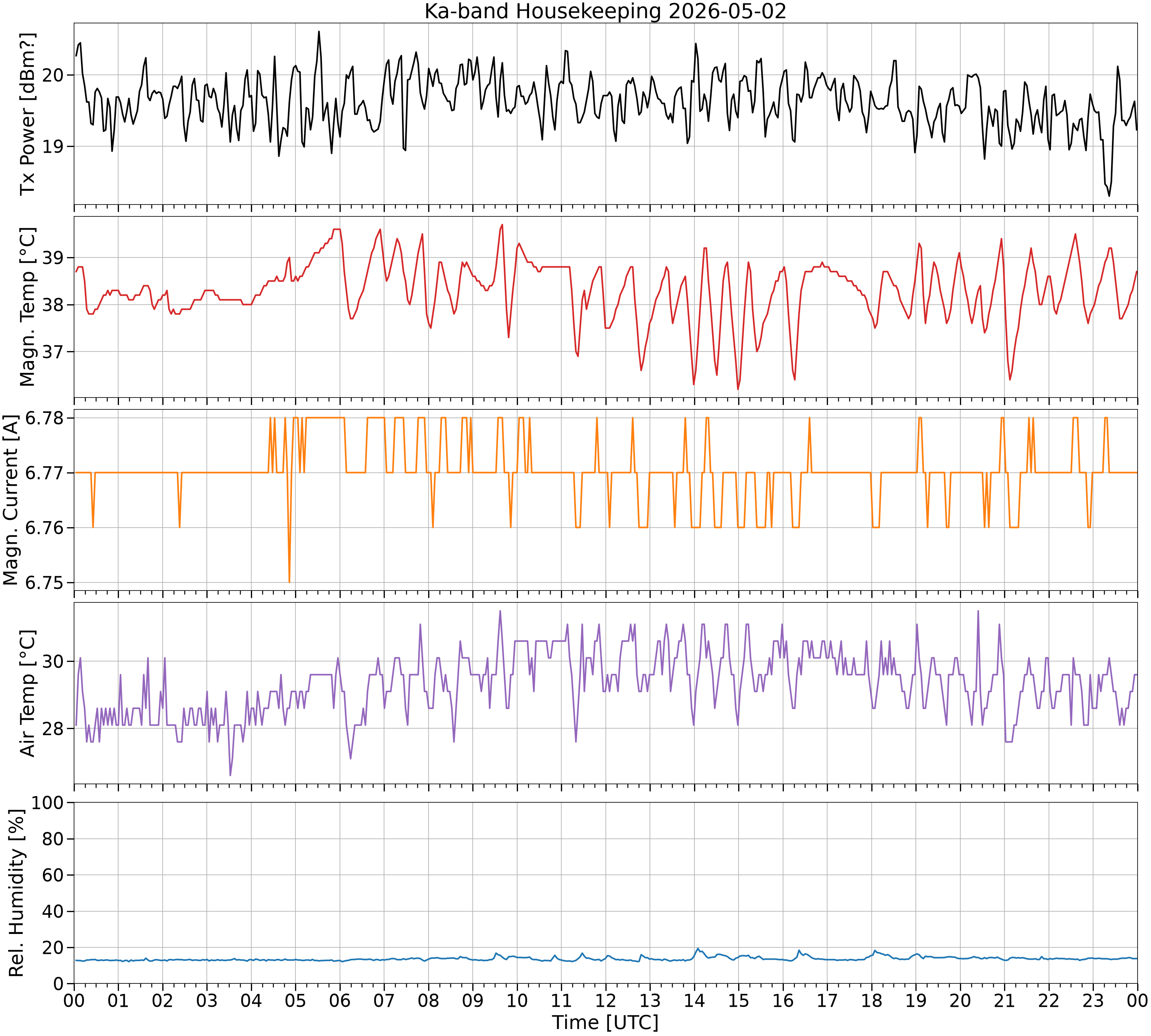1151x1036 pixels.
Task: Click the Magn. Temp lowest point near 15 UTC
Action: (738, 389)
